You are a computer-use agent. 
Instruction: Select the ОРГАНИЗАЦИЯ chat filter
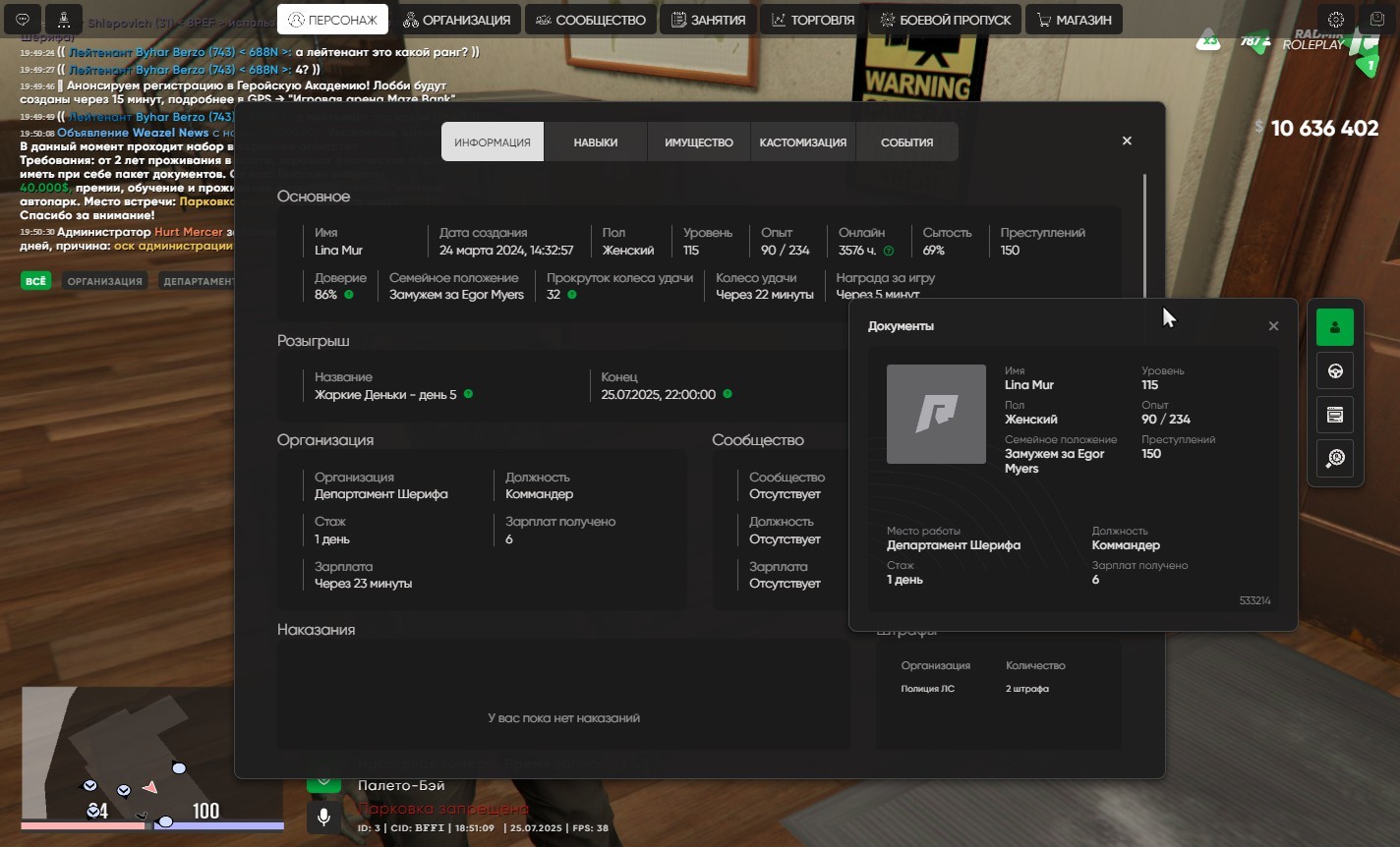[105, 281]
